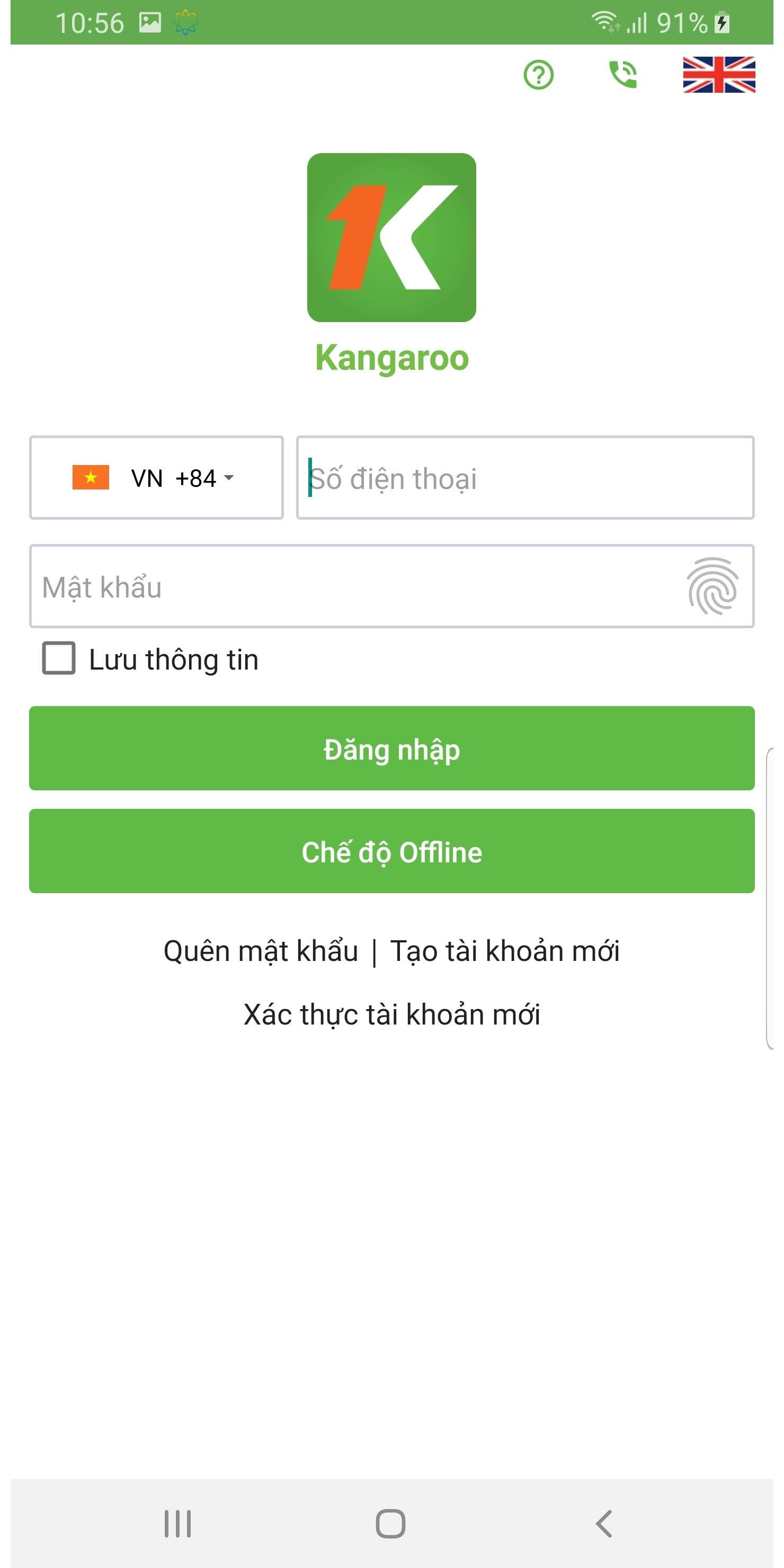Image resolution: width=784 pixels, height=1568 pixels.
Task: Open the VN +84 country code dropdown
Action: (x=156, y=478)
